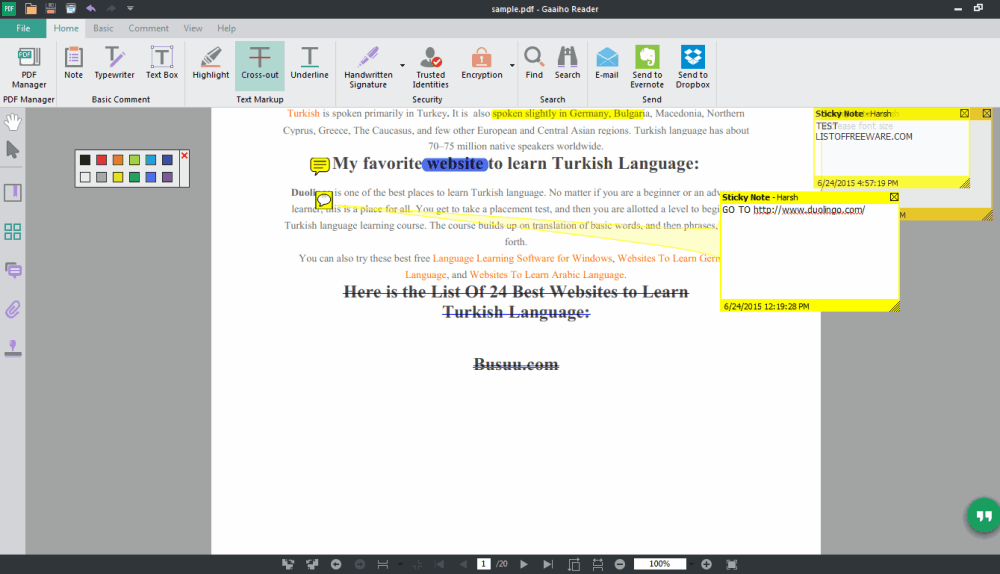Select the Underline markup tool
Viewport: 1000px width, 574px height.
pos(309,63)
